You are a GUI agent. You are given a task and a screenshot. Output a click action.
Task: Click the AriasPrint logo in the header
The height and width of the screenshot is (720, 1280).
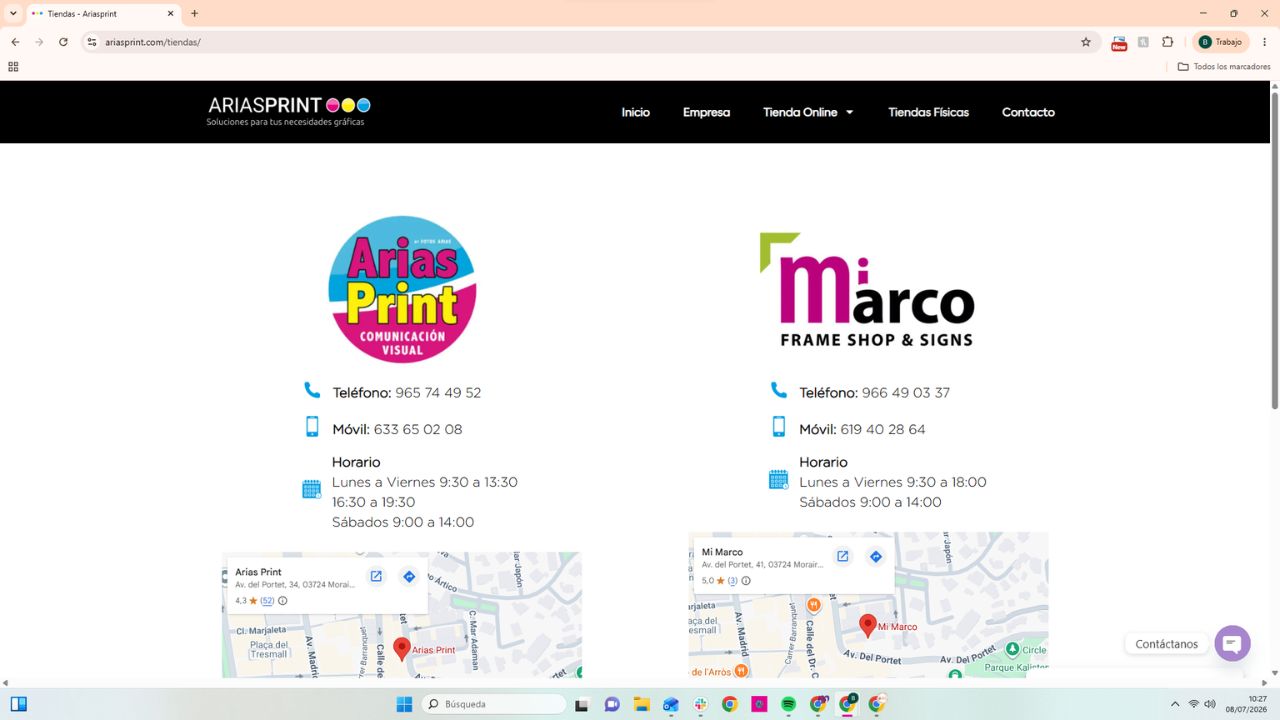tap(288, 110)
